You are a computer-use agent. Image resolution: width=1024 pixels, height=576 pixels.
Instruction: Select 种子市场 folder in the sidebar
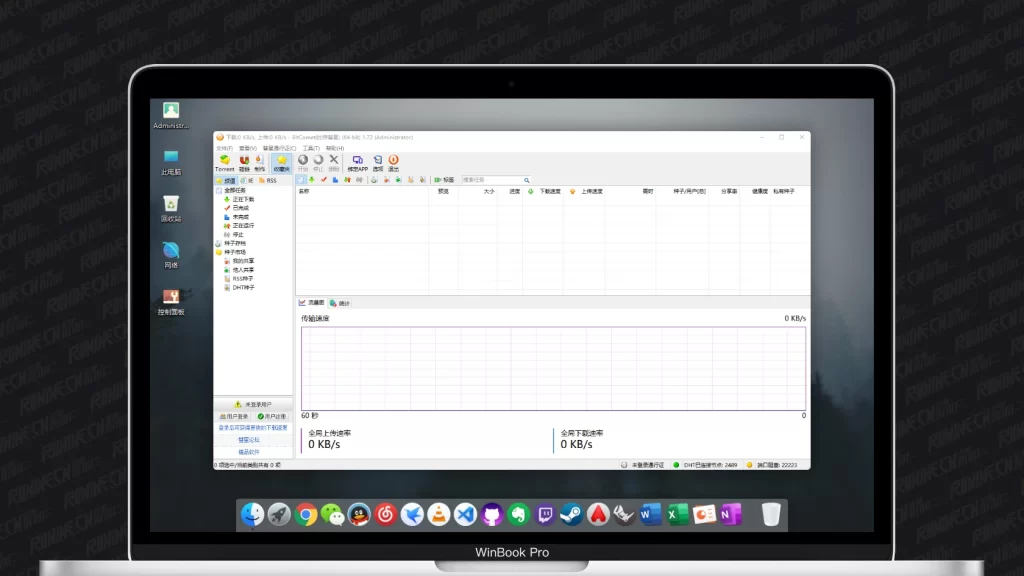coord(234,252)
